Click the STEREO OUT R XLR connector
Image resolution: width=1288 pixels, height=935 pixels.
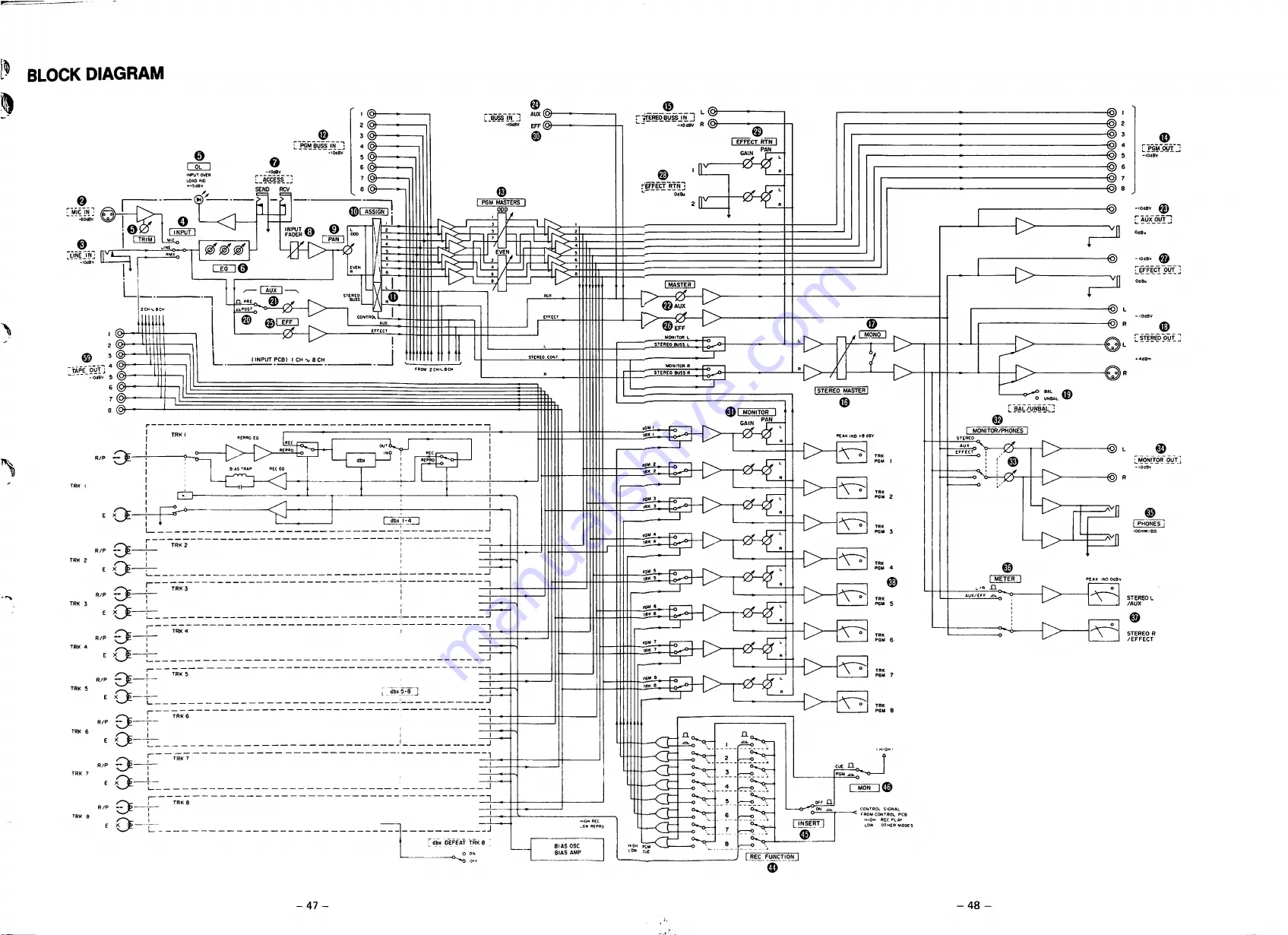1112,373
